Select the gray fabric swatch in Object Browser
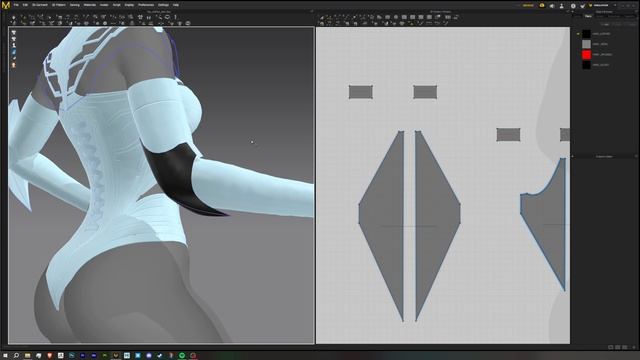The height and width of the screenshot is (360, 640). pyautogui.click(x=586, y=44)
